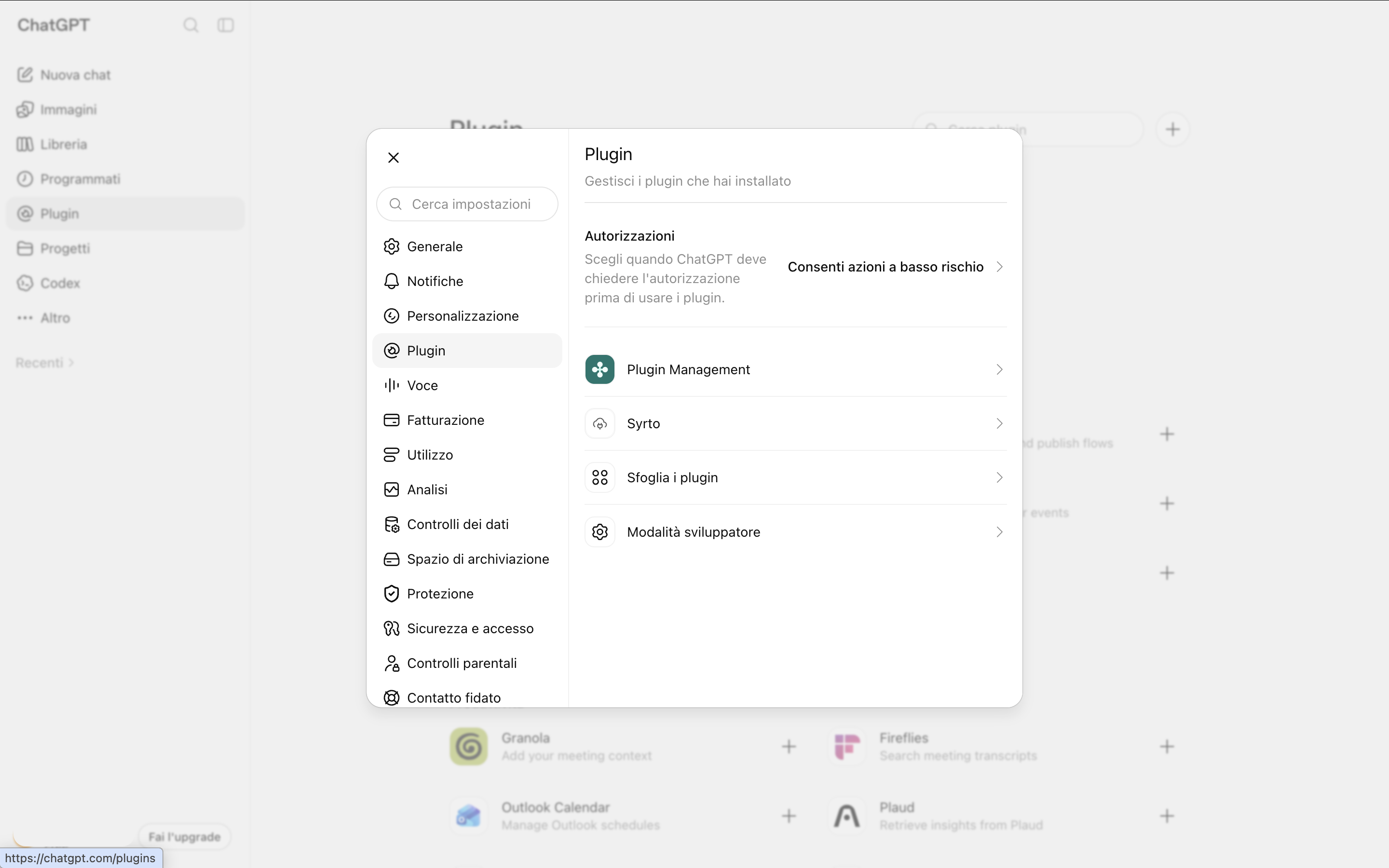The width and height of the screenshot is (1389, 868).
Task: Expand the Recenti section
Action: (45, 363)
